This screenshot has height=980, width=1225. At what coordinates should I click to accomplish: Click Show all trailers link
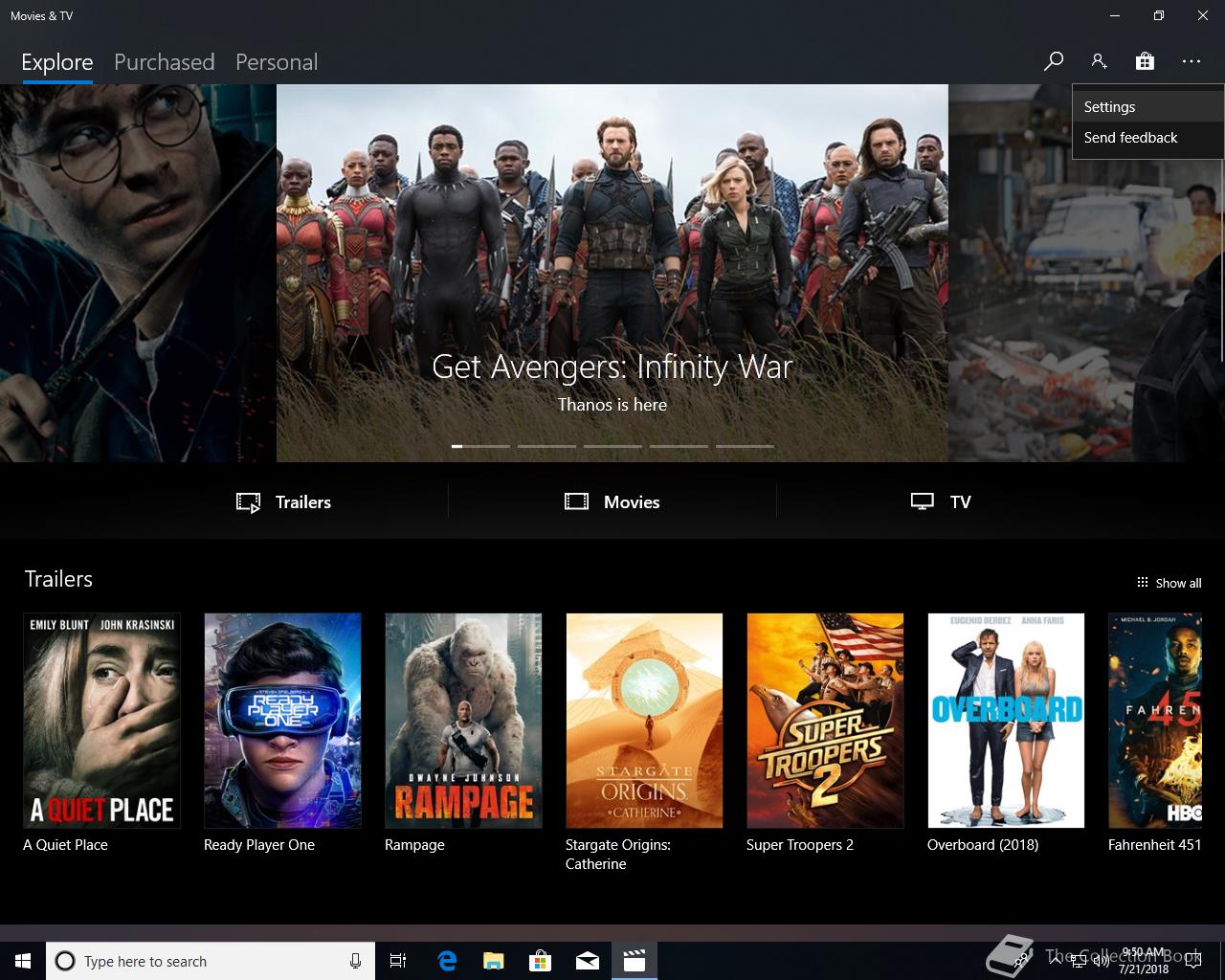point(1169,583)
